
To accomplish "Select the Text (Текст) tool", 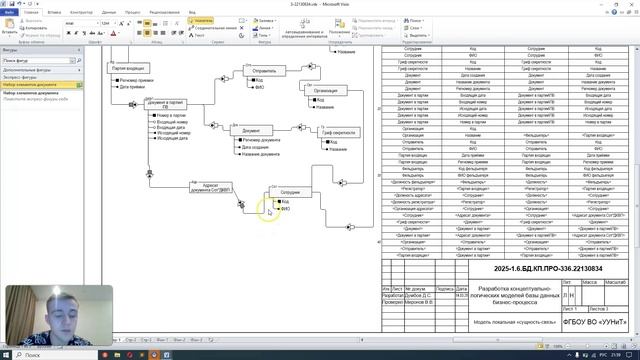I will (196, 36).
